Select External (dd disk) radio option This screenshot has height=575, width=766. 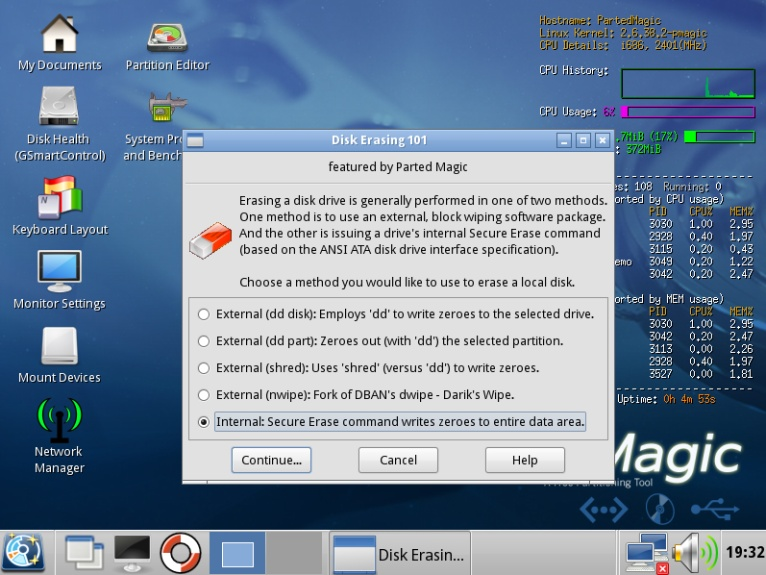click(204, 314)
